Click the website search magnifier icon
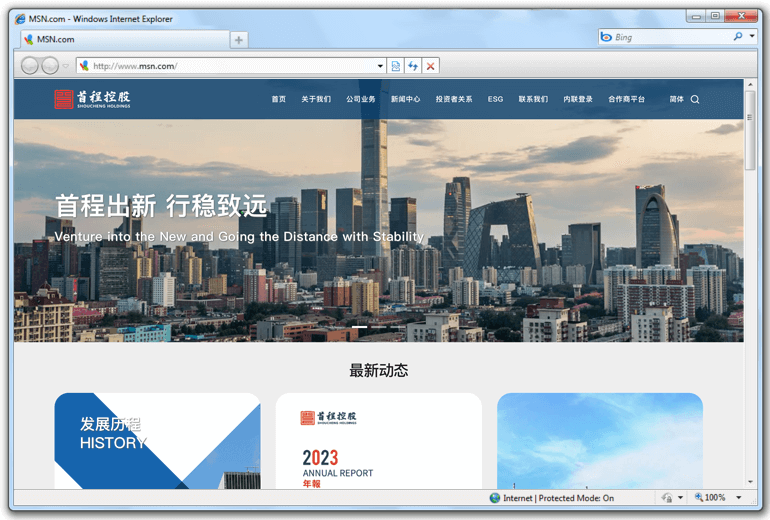 [x=695, y=100]
